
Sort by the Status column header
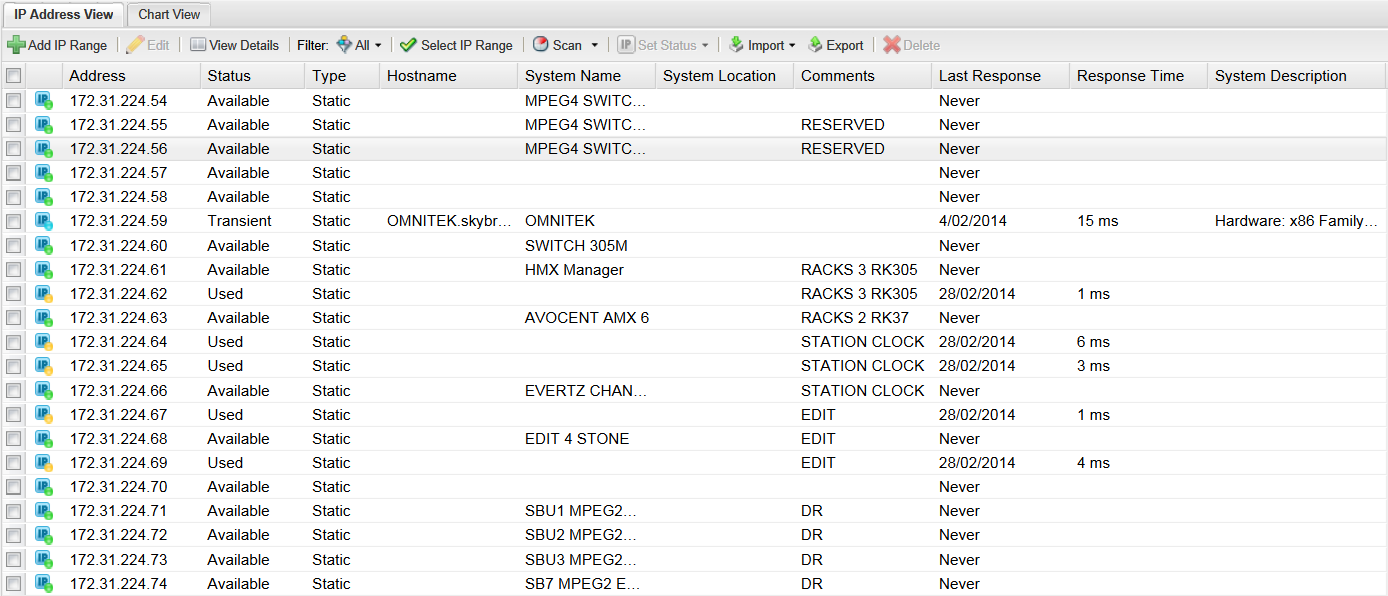coord(253,76)
